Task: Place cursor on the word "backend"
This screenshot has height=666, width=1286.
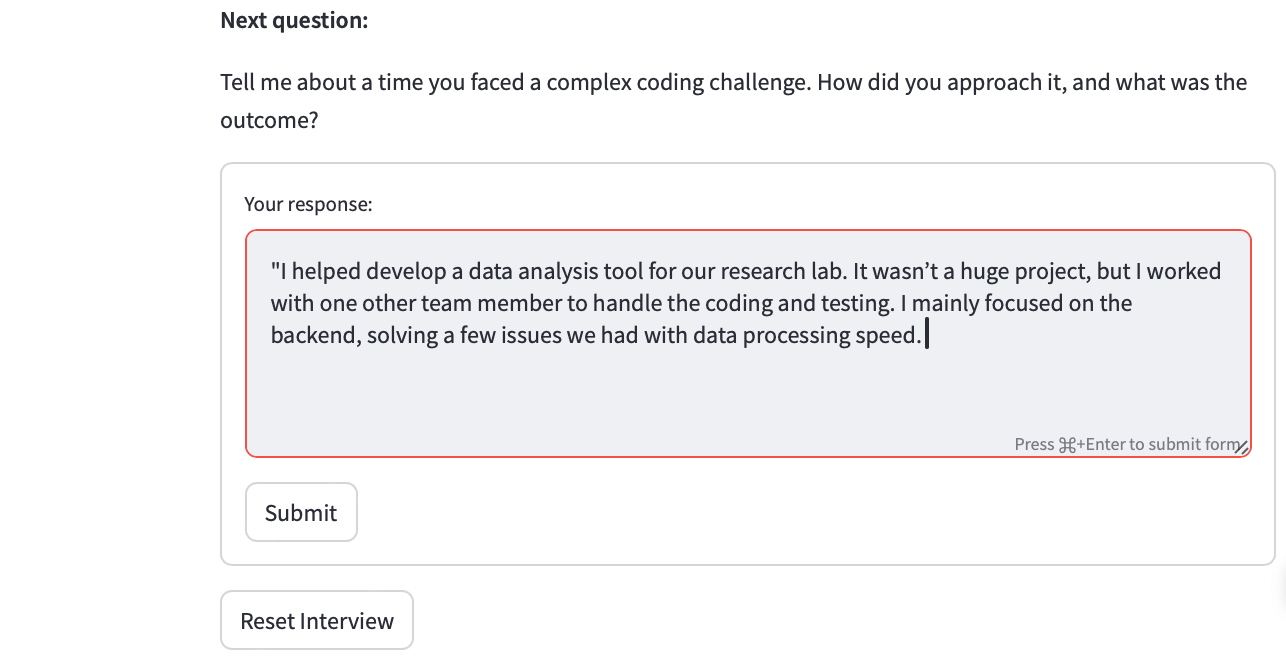Action: 314,335
